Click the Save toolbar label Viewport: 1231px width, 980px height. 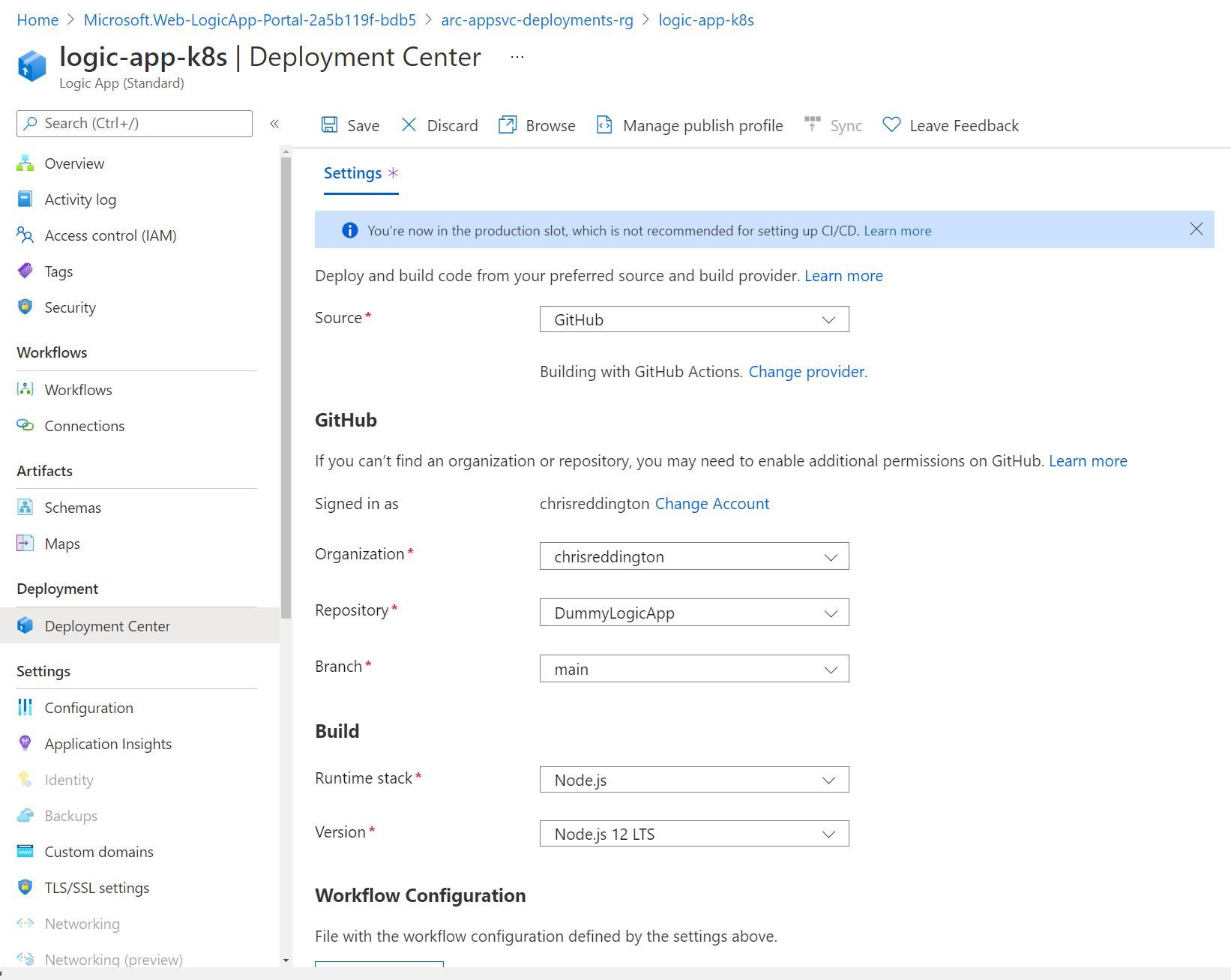pyautogui.click(x=363, y=126)
